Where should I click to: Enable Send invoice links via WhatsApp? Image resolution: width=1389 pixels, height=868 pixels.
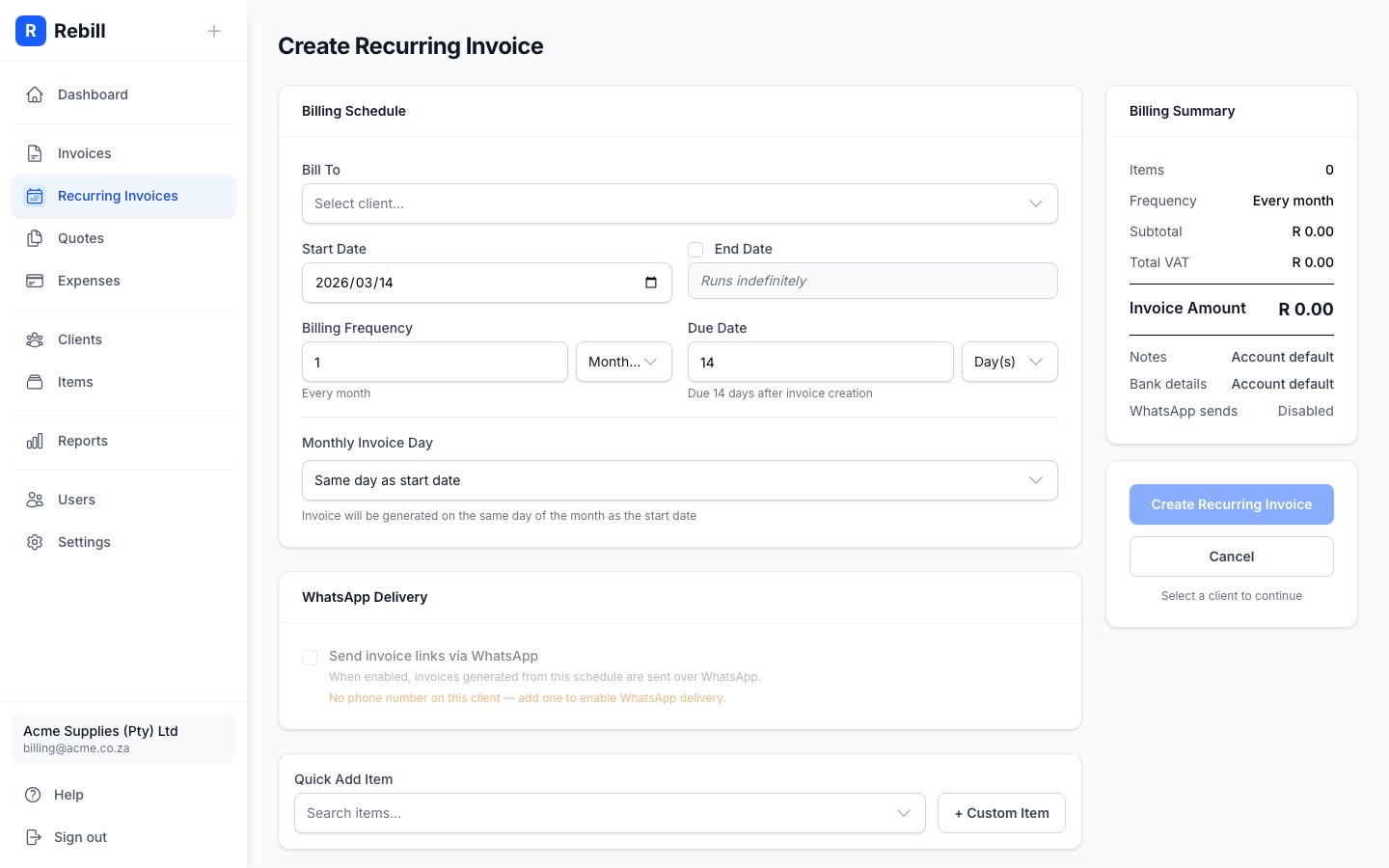[310, 657]
